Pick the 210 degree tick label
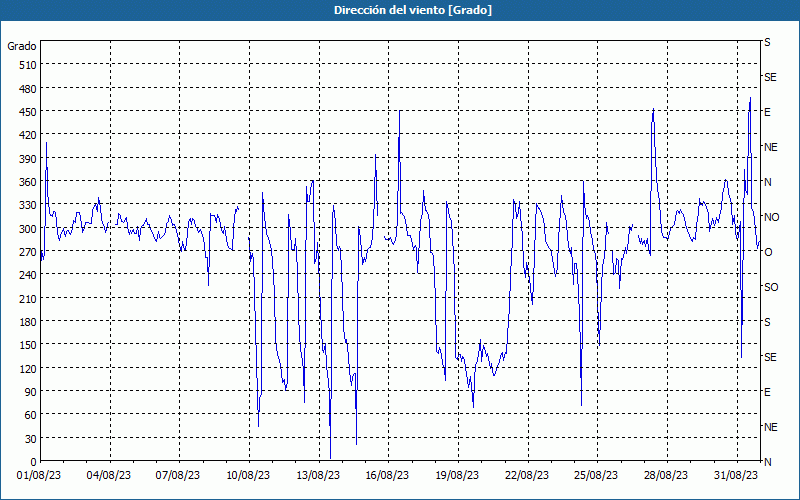 point(28,298)
